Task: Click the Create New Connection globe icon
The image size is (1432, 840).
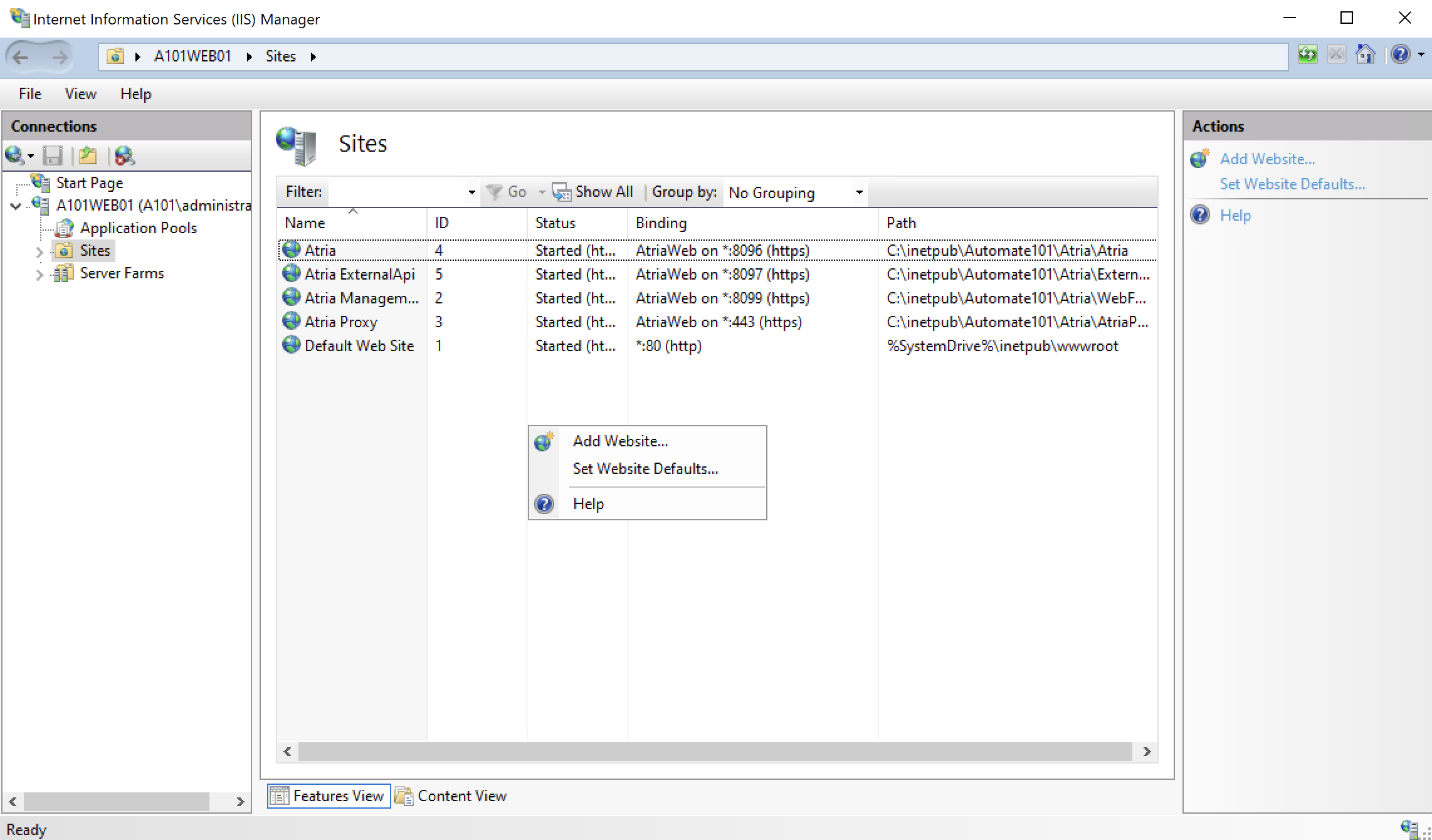Action: pyautogui.click(x=14, y=155)
